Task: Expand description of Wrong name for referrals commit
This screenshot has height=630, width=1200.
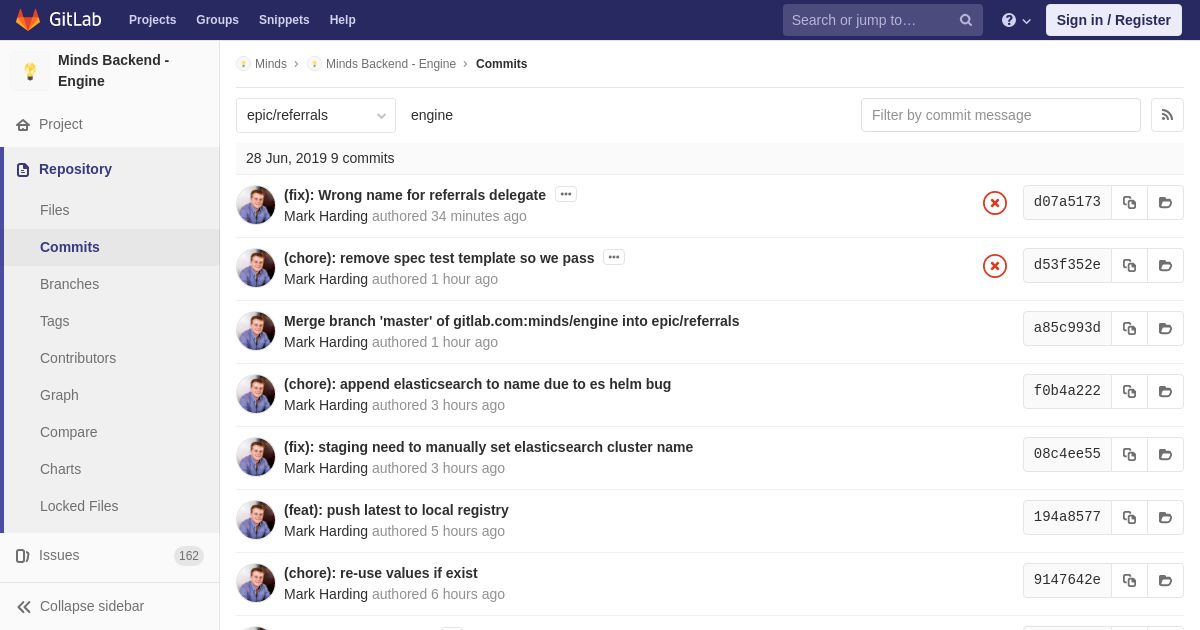Action: [x=566, y=194]
